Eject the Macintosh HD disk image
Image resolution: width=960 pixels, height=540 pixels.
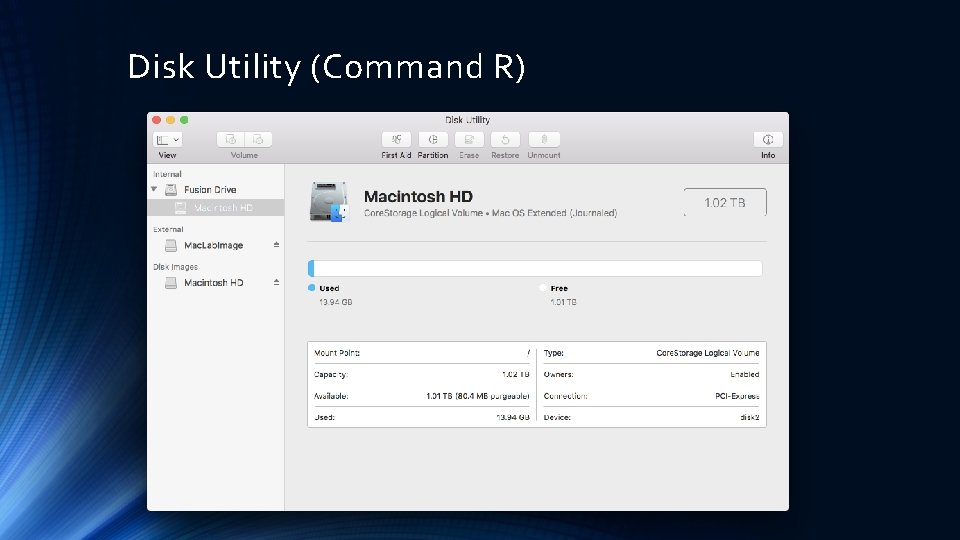[x=276, y=282]
